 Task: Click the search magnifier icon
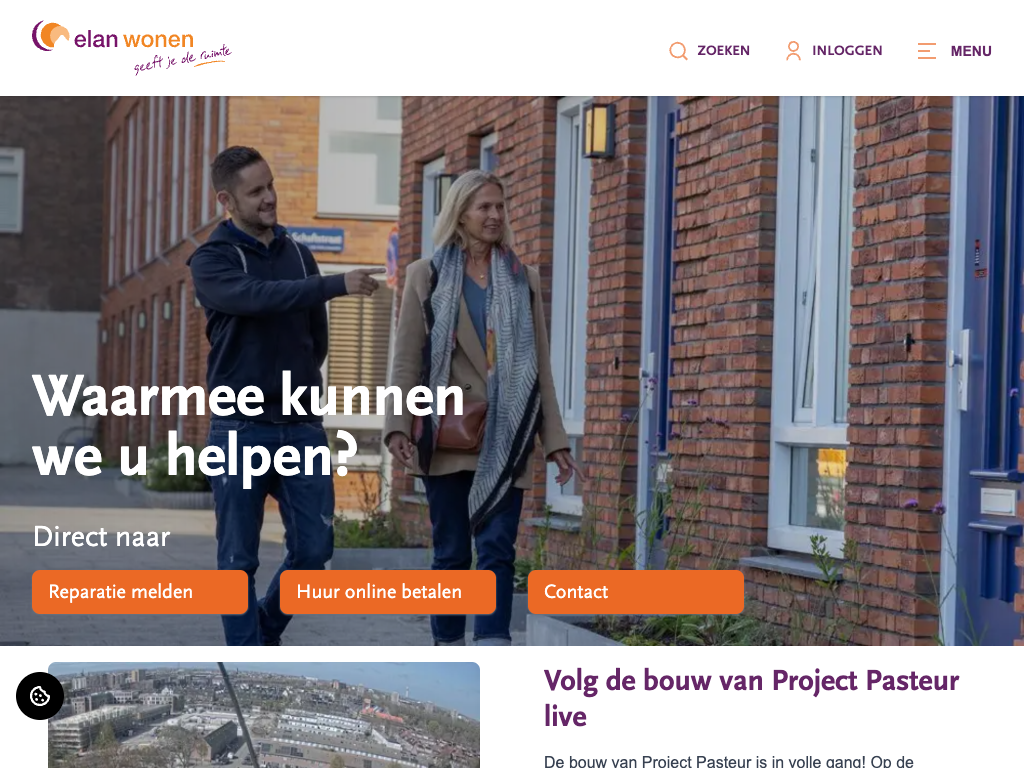678,51
